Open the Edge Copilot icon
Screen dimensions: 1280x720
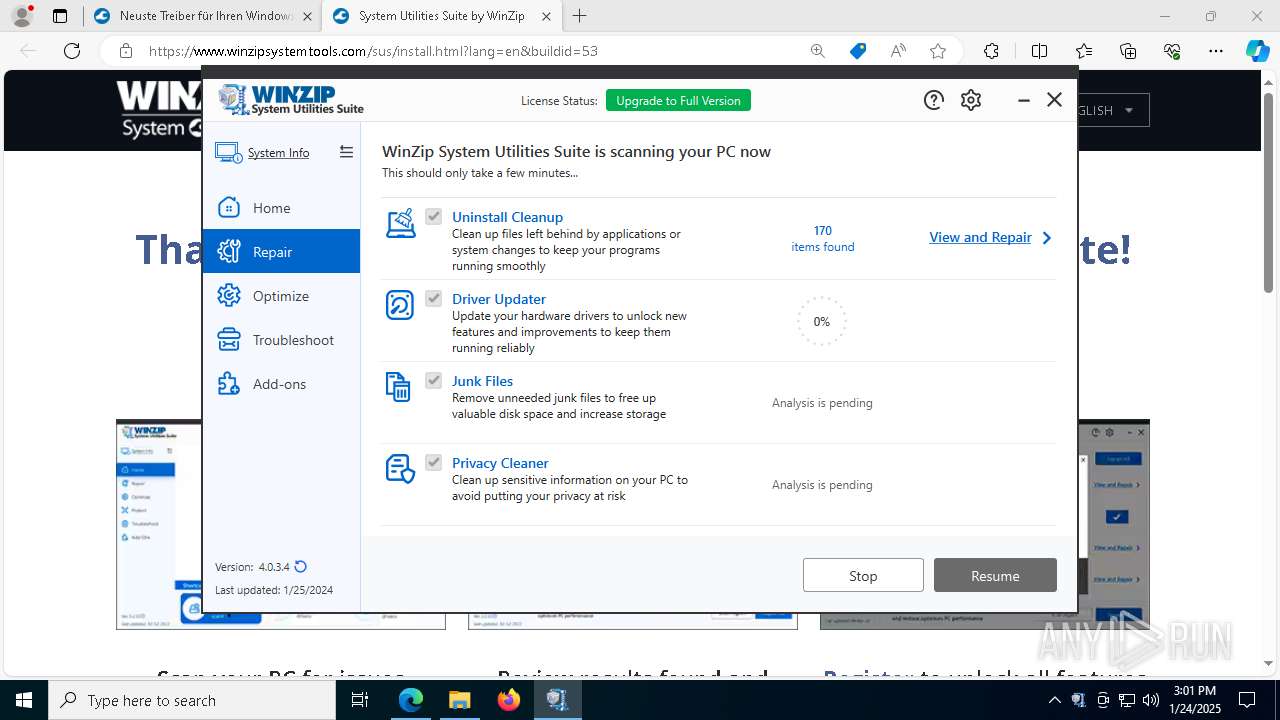tap(1257, 51)
